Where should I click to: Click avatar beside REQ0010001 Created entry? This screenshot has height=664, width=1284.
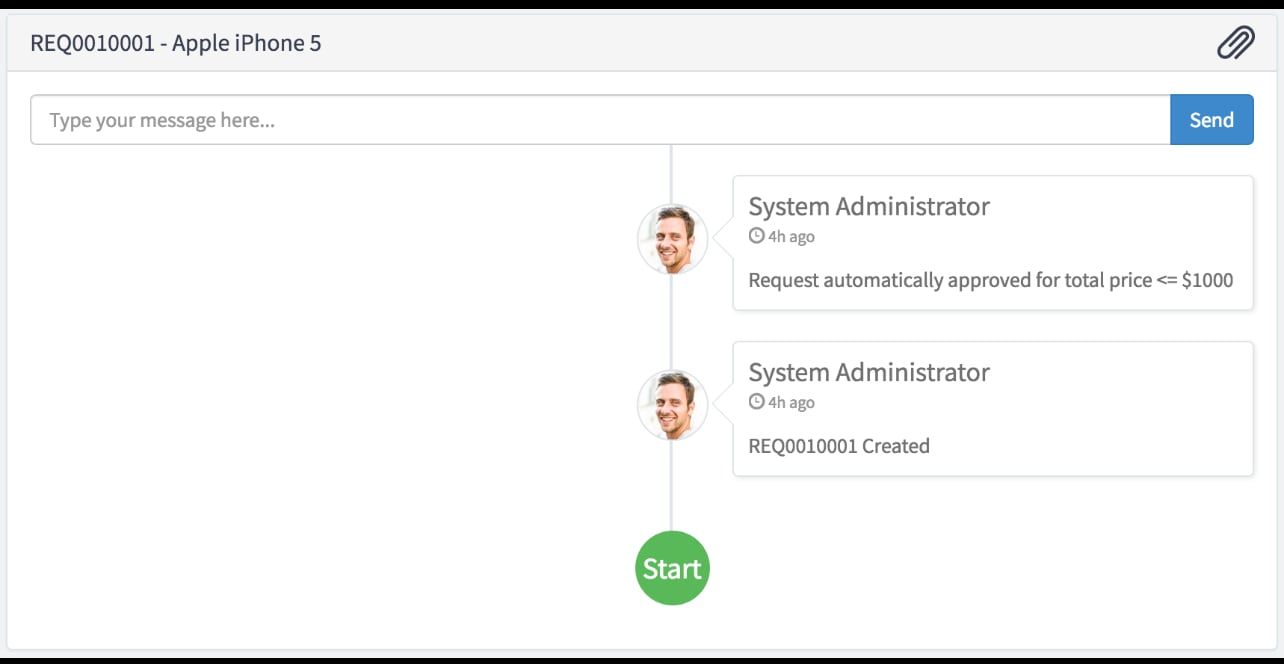[x=672, y=405]
